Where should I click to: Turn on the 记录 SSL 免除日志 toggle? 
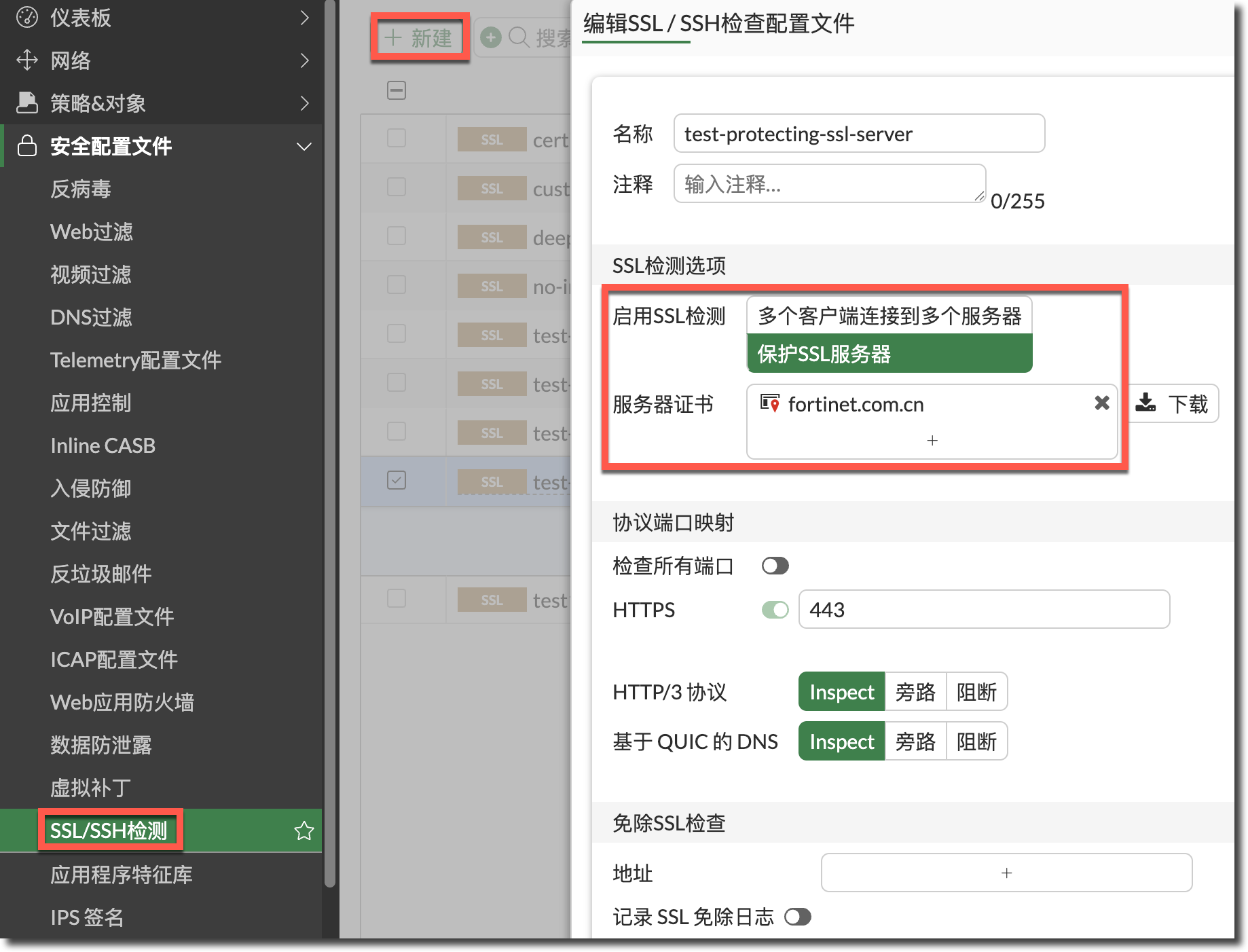tap(797, 917)
